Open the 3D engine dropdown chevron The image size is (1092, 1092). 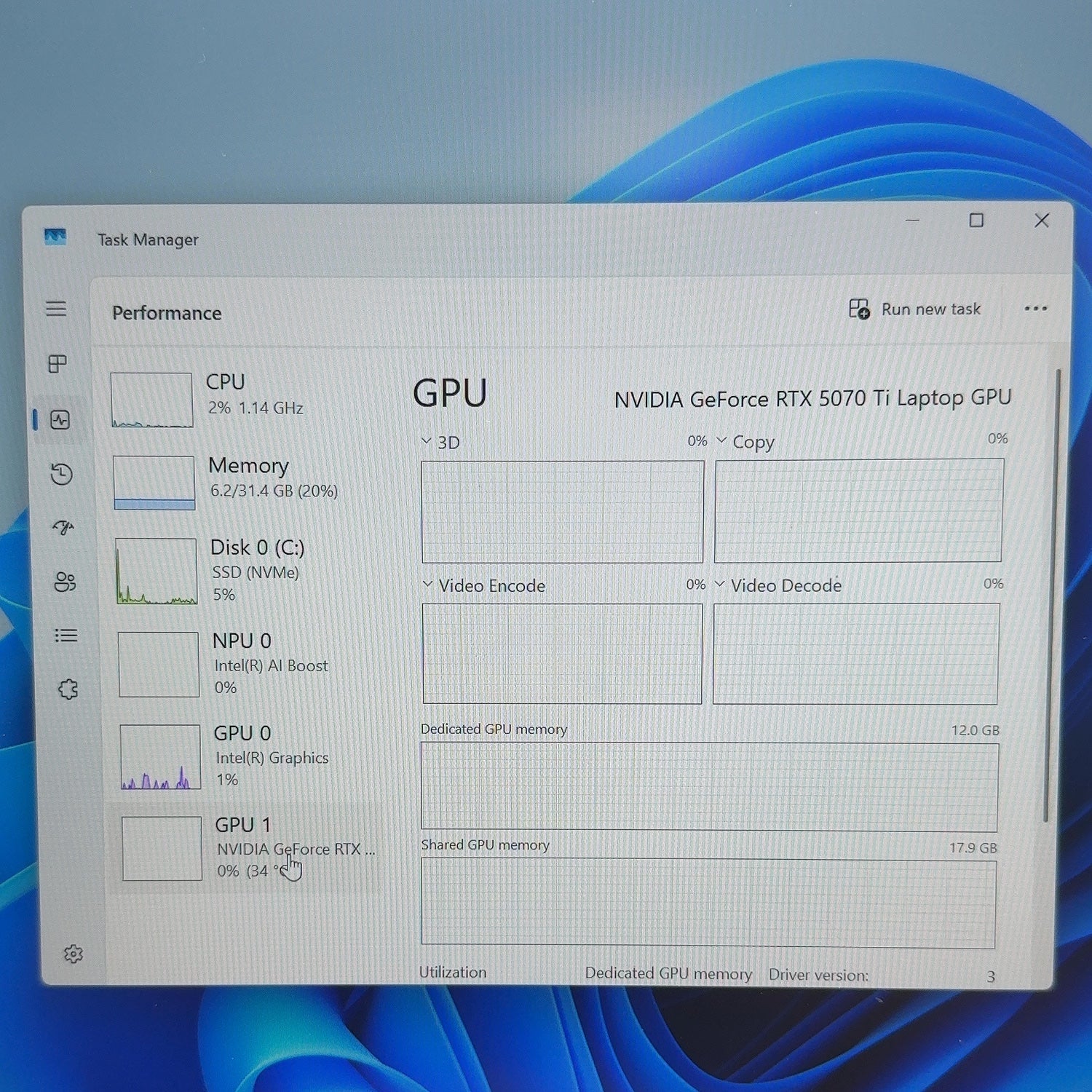tap(427, 441)
